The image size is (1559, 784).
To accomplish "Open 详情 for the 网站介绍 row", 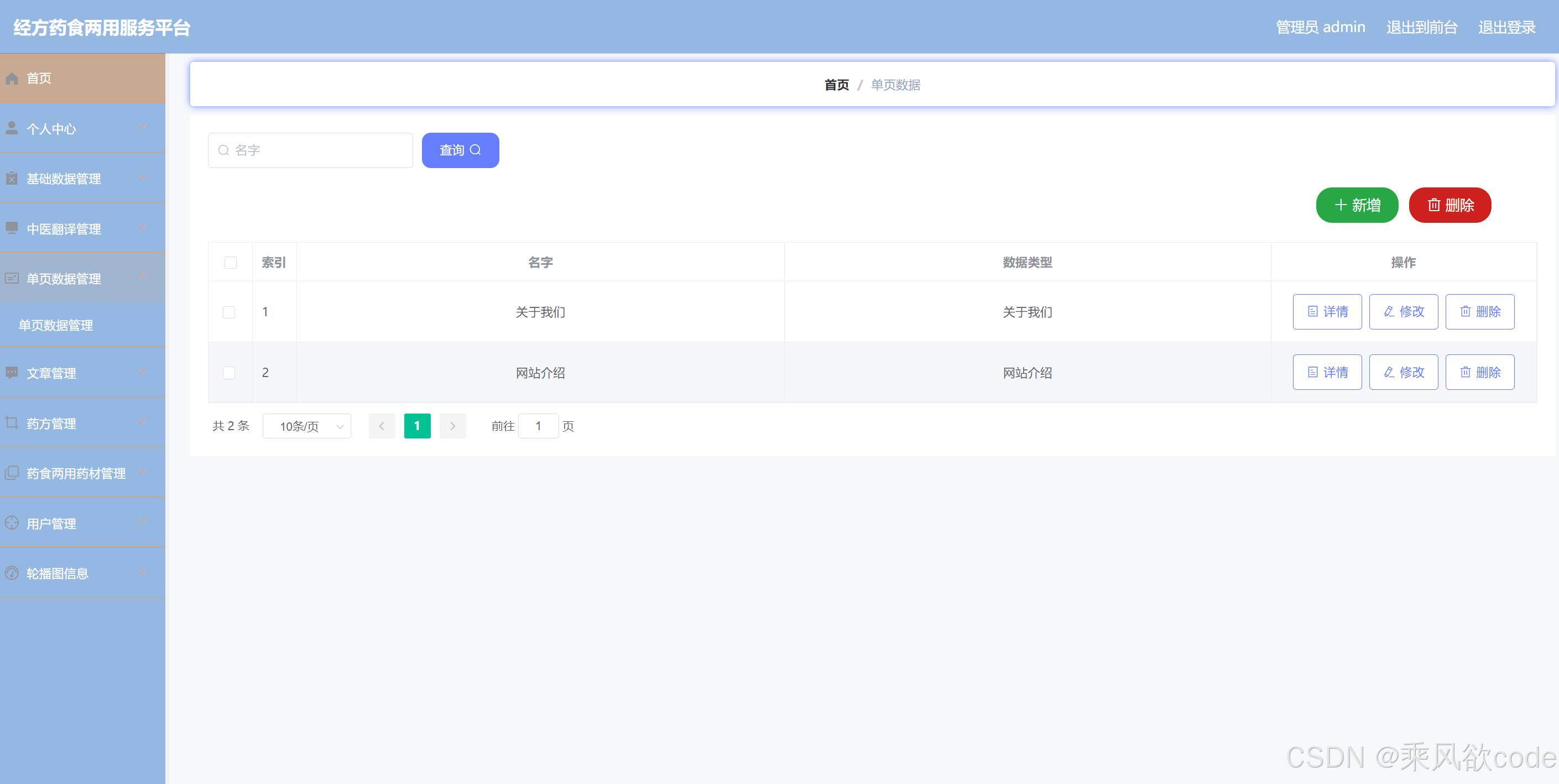I will pos(1327,372).
